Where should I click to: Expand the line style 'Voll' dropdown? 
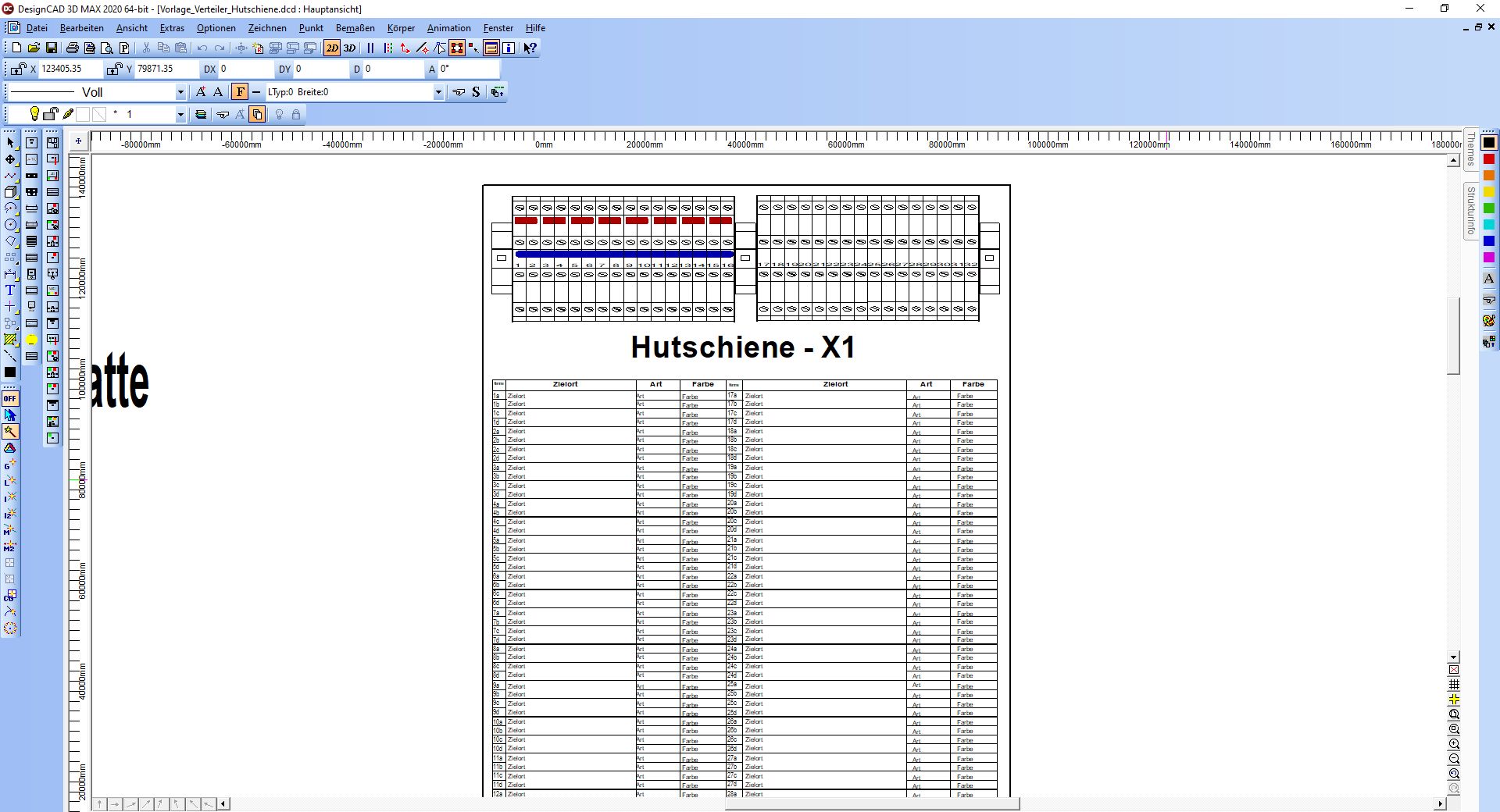pyautogui.click(x=180, y=92)
